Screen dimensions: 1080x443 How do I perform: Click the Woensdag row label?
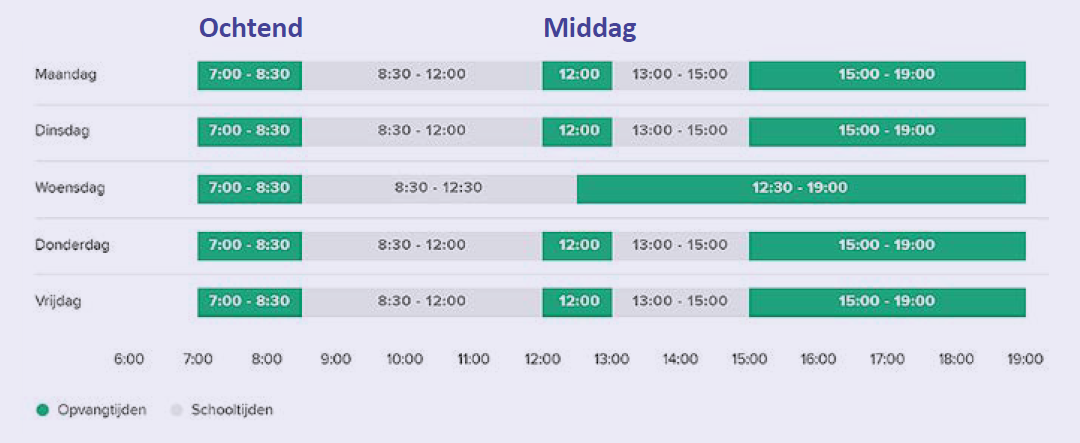pyautogui.click(x=70, y=188)
